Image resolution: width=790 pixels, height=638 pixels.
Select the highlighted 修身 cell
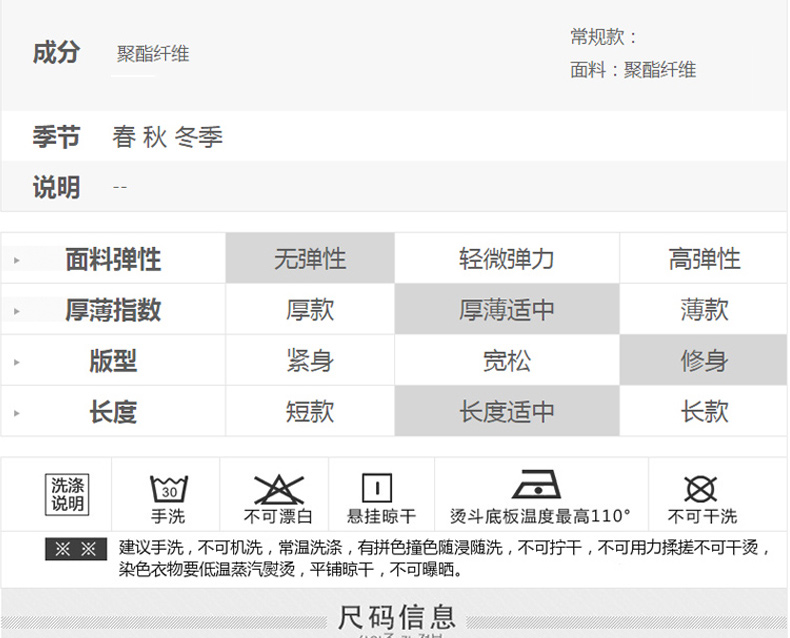(704, 360)
